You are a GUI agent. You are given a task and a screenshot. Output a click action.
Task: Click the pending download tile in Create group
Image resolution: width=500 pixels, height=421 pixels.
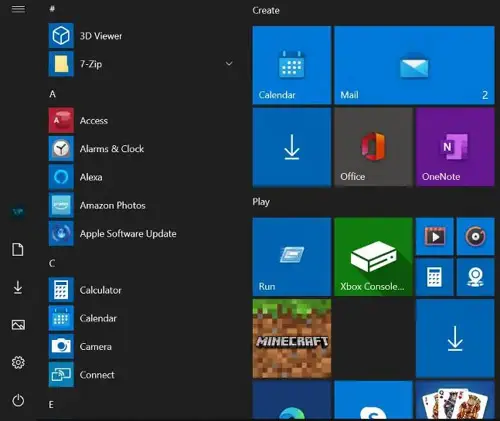(292, 147)
